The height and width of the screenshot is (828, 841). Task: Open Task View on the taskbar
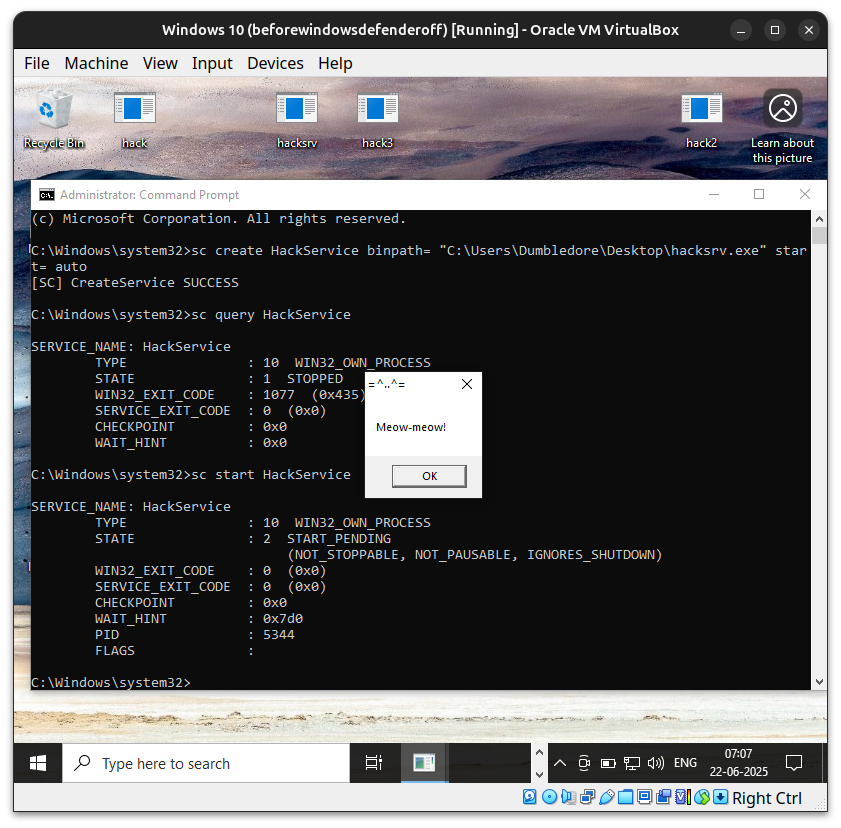pyautogui.click(x=374, y=763)
